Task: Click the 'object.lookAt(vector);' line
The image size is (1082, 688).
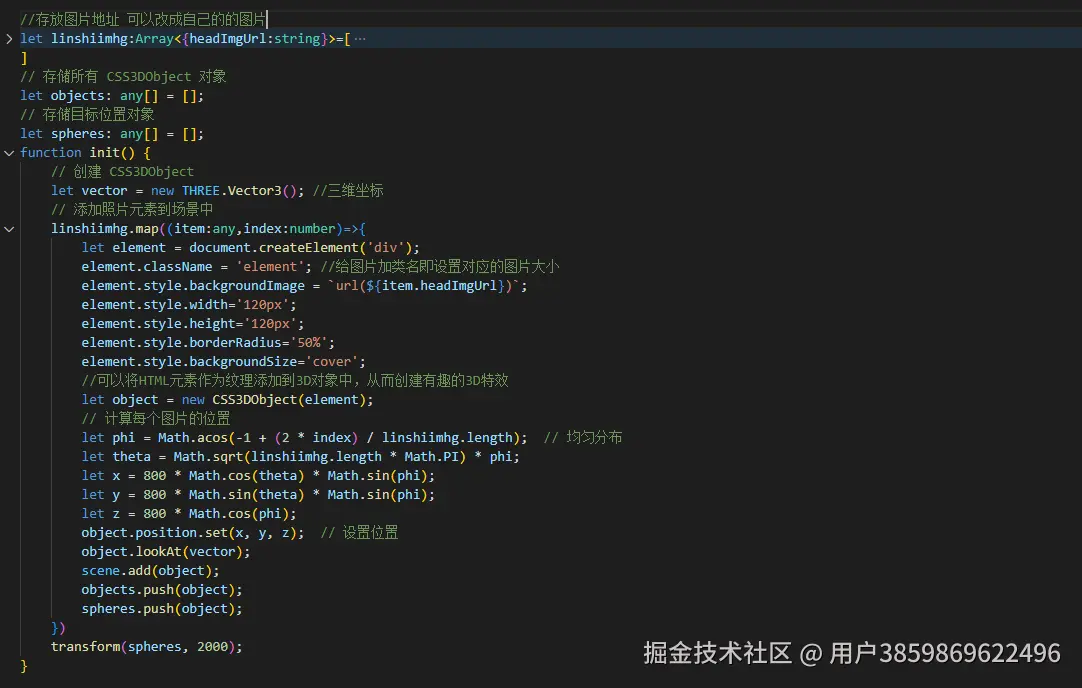Action: (x=166, y=551)
